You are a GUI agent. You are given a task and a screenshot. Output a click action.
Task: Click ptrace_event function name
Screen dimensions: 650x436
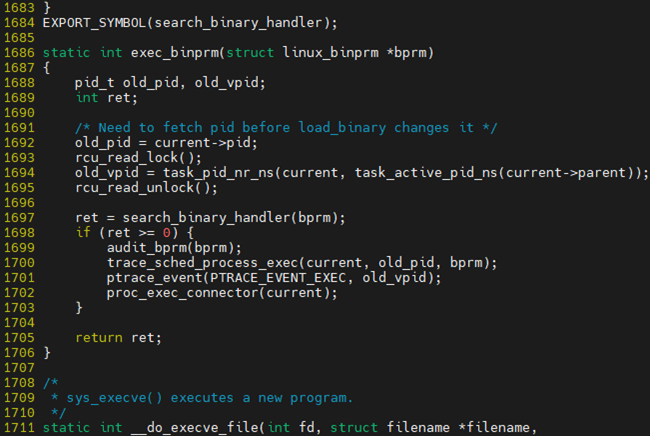(x=155, y=277)
